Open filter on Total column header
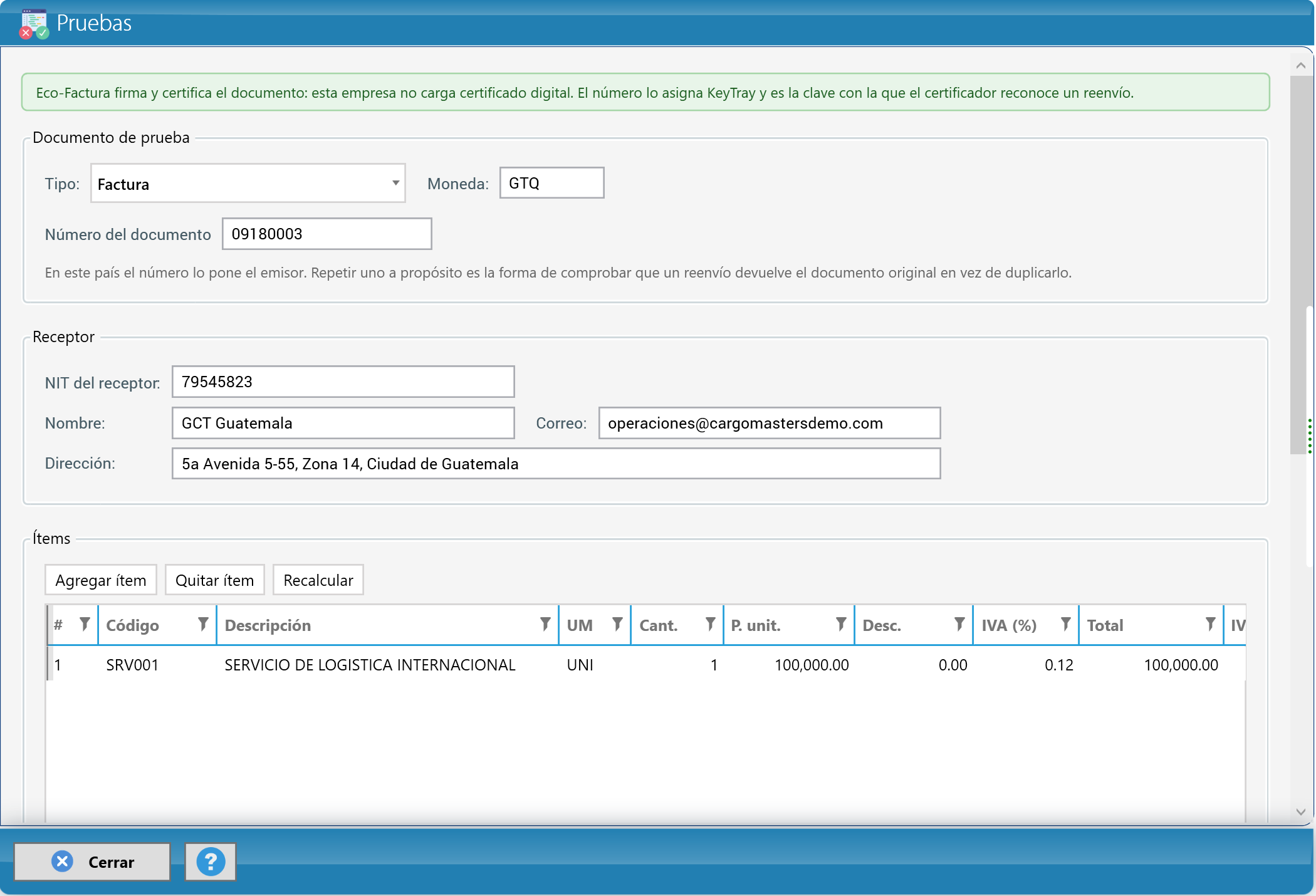Image resolution: width=1316 pixels, height=896 pixels. 1210,624
